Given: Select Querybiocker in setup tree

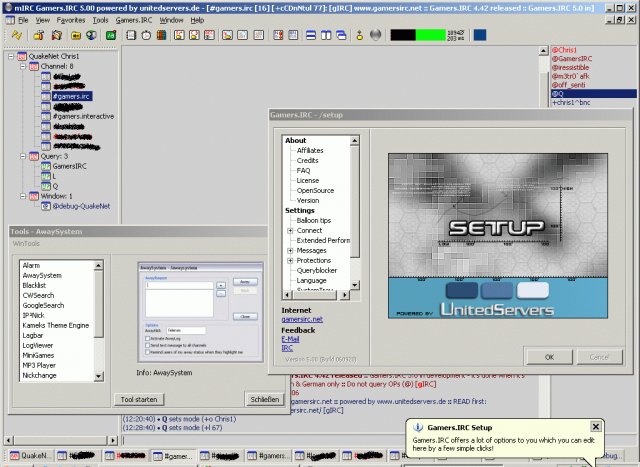Looking at the screenshot, I should pos(317,271).
